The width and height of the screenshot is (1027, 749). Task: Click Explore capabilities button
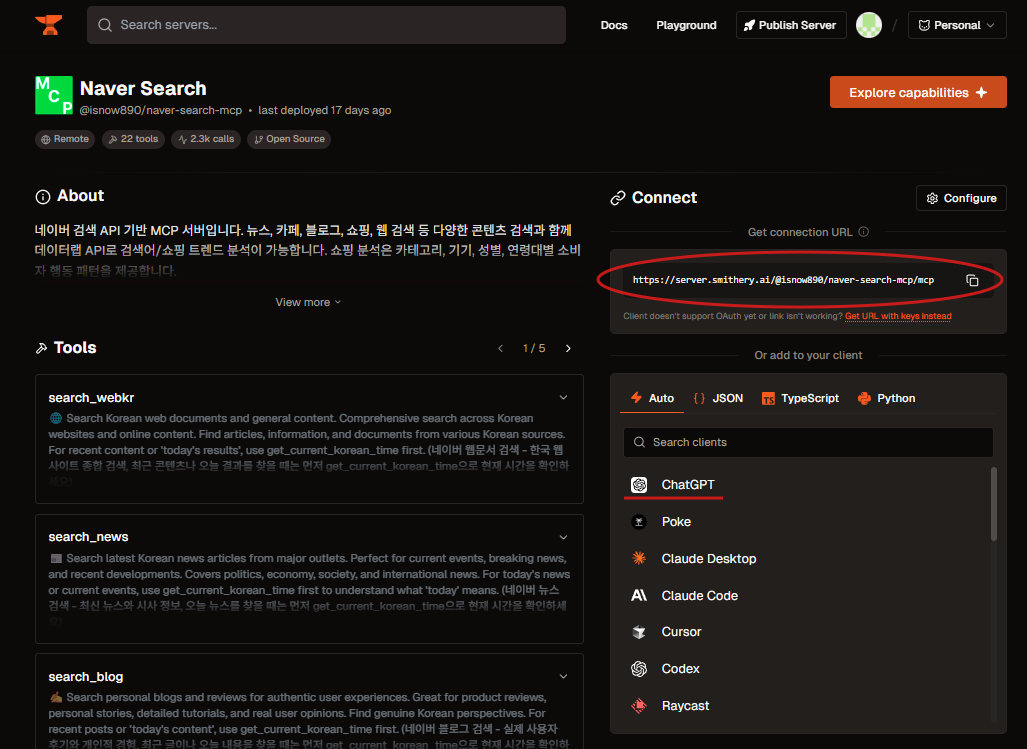pyautogui.click(x=918, y=92)
